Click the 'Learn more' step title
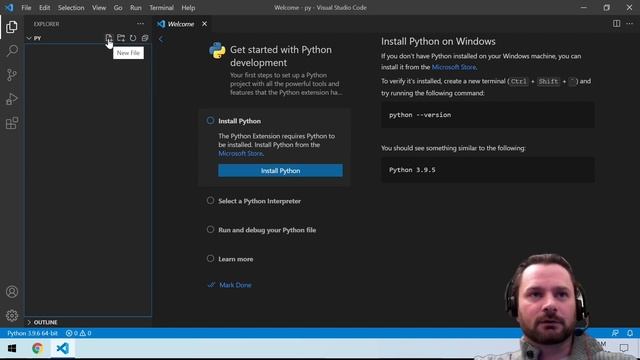 point(236,259)
